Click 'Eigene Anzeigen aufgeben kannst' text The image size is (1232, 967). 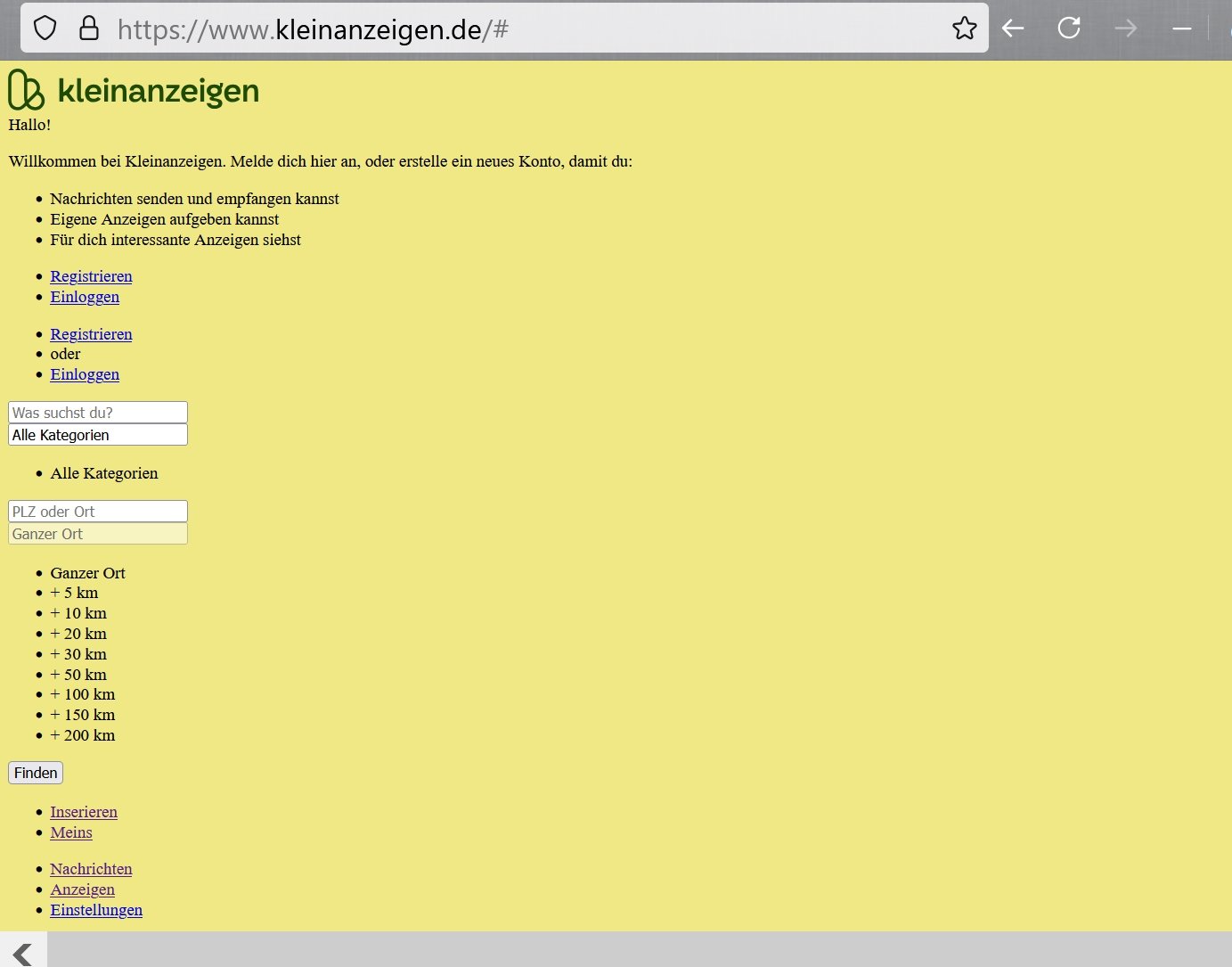pyautogui.click(x=165, y=219)
